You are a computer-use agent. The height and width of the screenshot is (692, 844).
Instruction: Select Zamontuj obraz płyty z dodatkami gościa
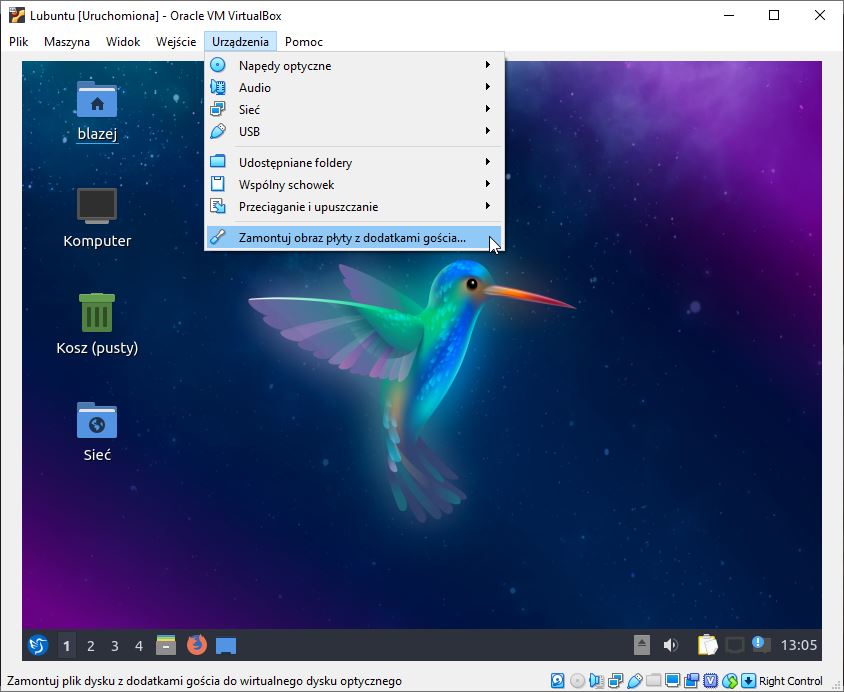pos(354,237)
